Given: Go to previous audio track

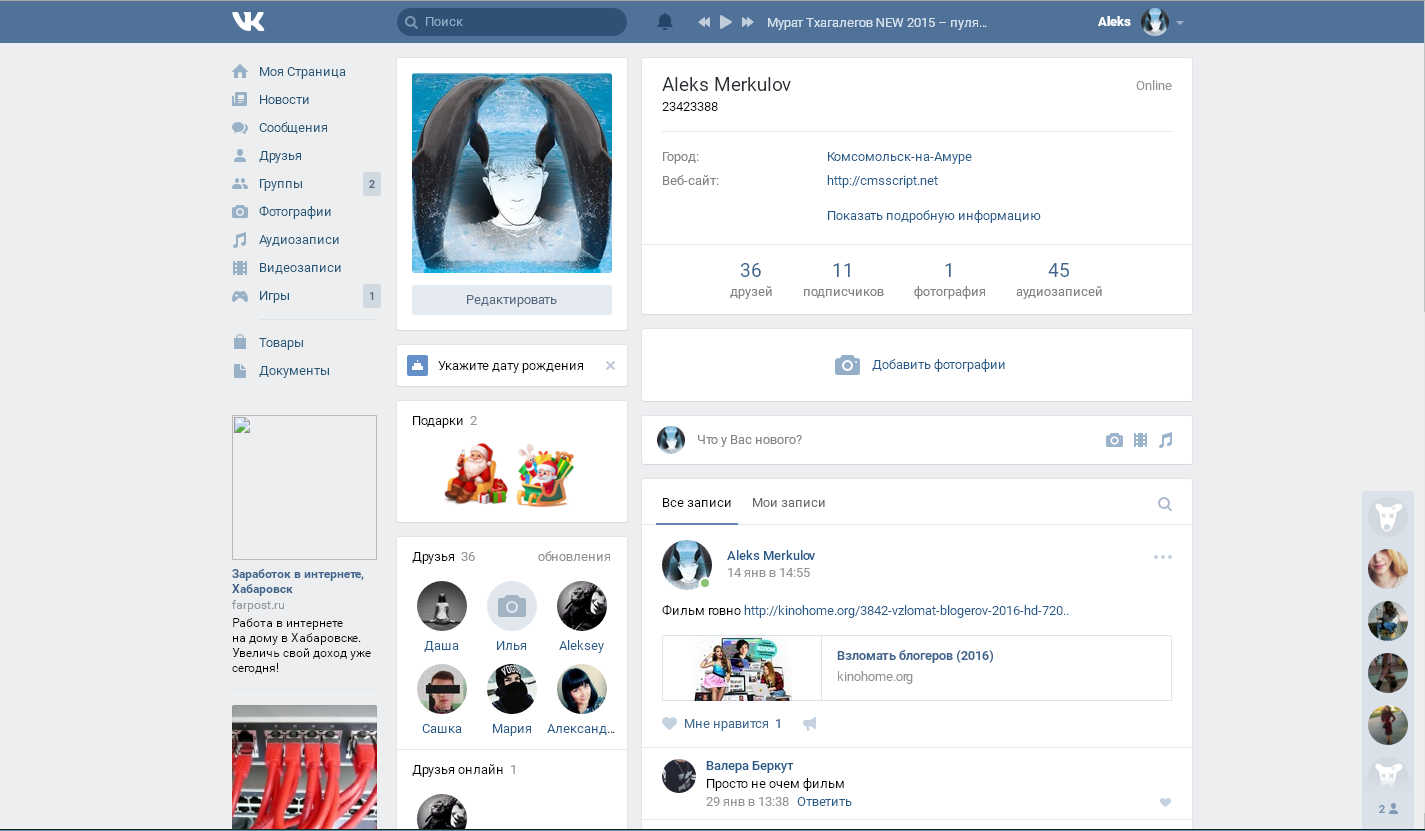Looking at the screenshot, I should click(704, 22).
